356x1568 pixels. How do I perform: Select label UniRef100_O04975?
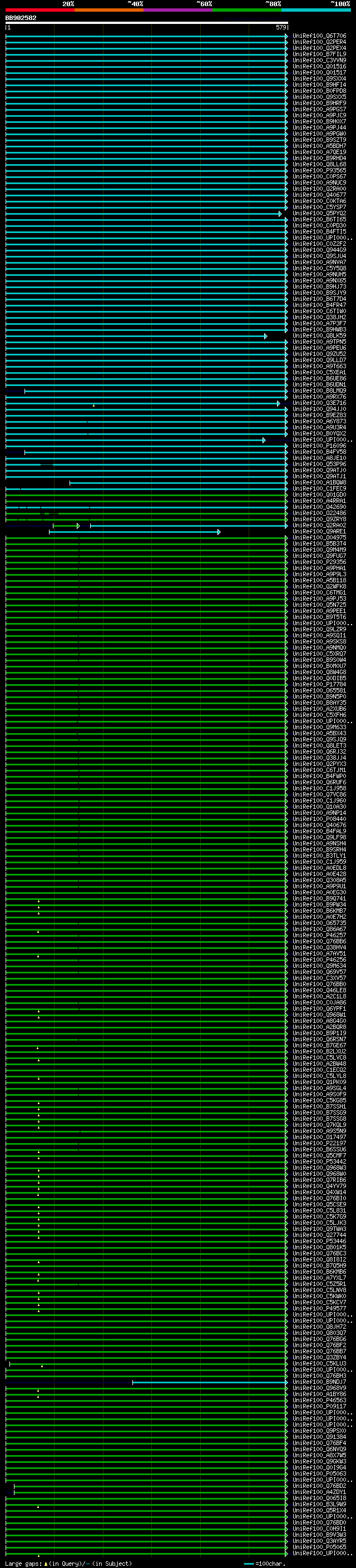[319, 538]
